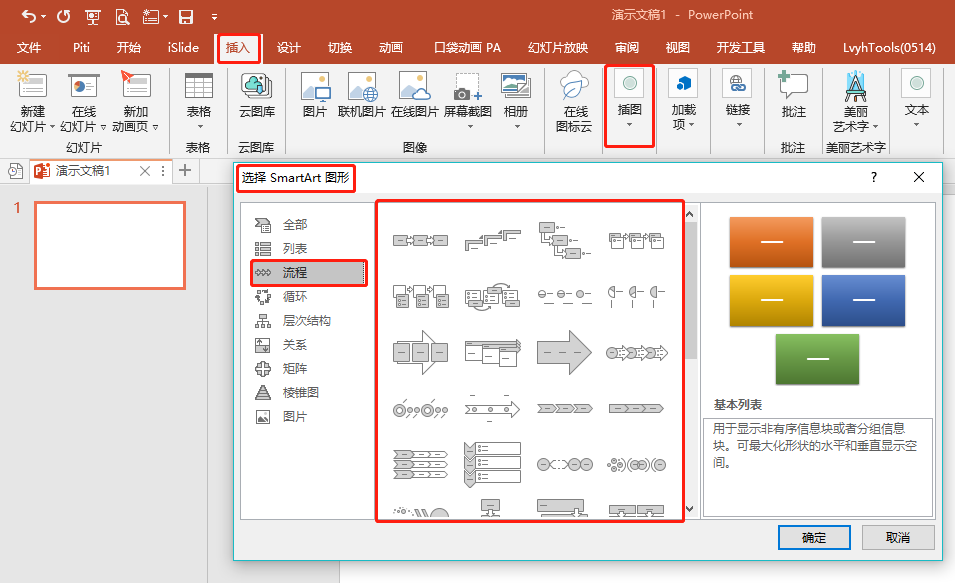Click the 在线图片 icon
Viewport: 955px width, 583px height.
415,87
